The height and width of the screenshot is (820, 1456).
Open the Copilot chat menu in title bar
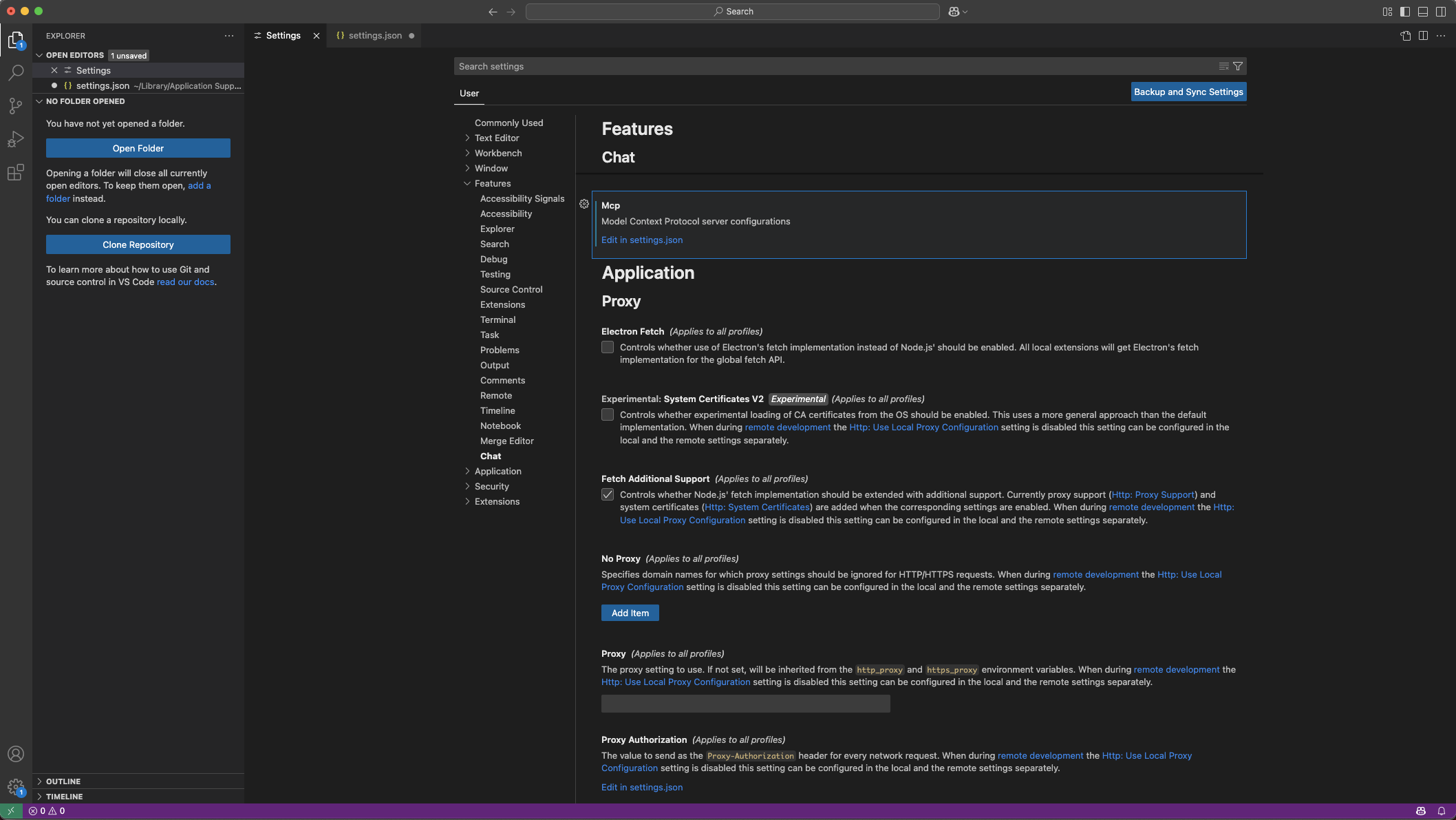pos(958,12)
